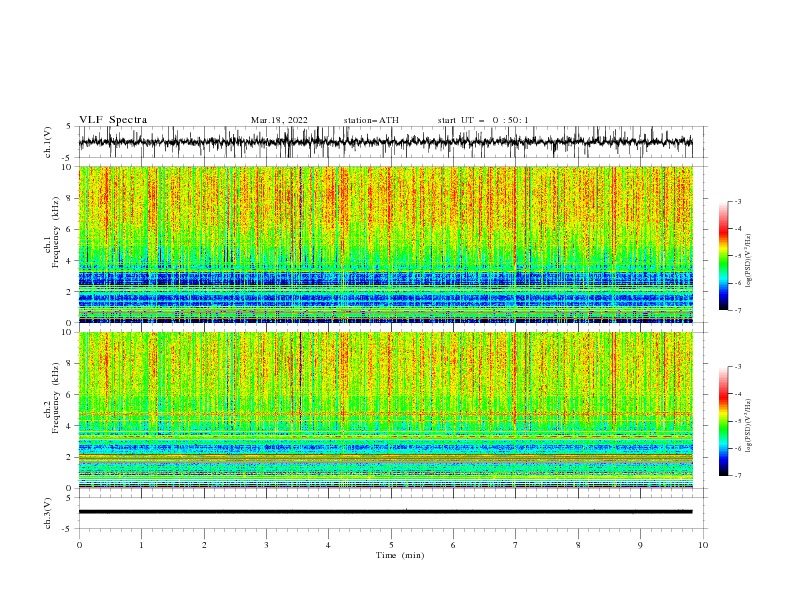Viewport: 792px width, 612px height.
Task: Select the date text "Mar.18, 2022"
Action: [279, 120]
